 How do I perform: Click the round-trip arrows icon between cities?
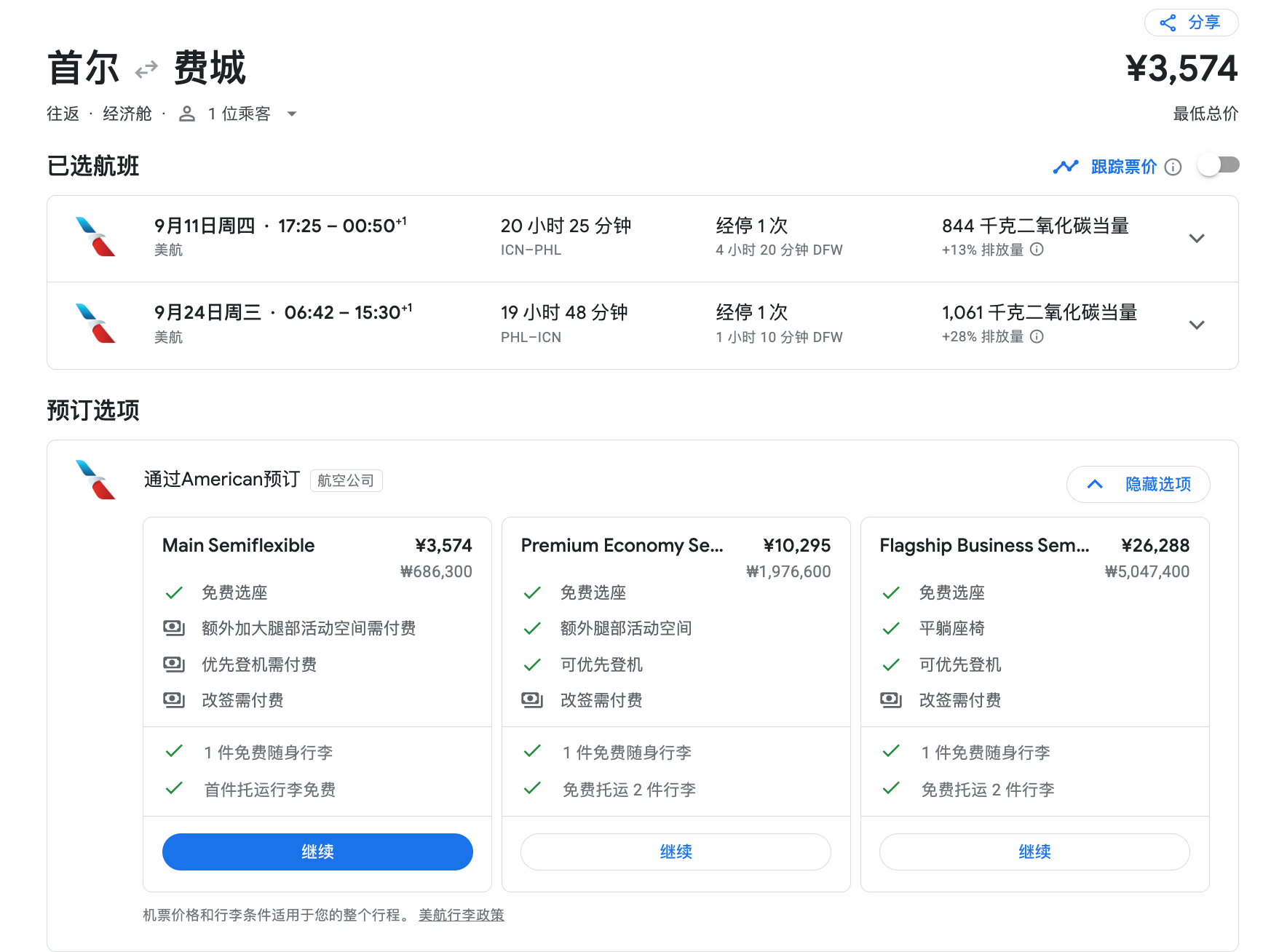tap(146, 69)
